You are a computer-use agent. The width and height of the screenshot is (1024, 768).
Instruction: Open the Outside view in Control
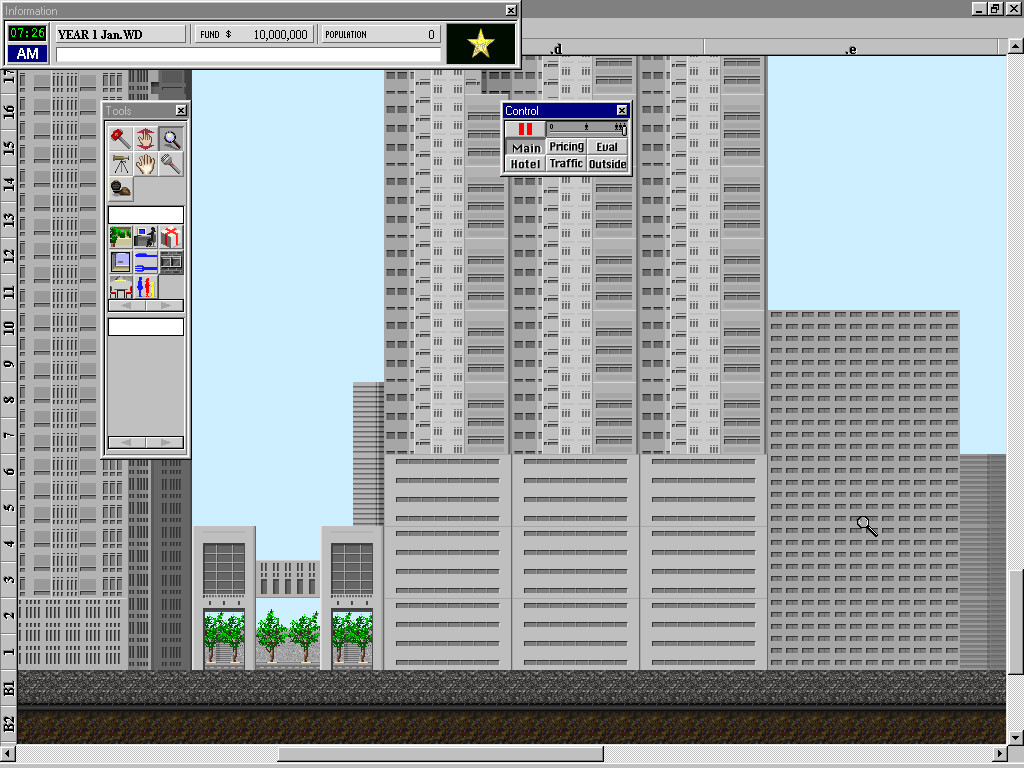pyautogui.click(x=607, y=164)
